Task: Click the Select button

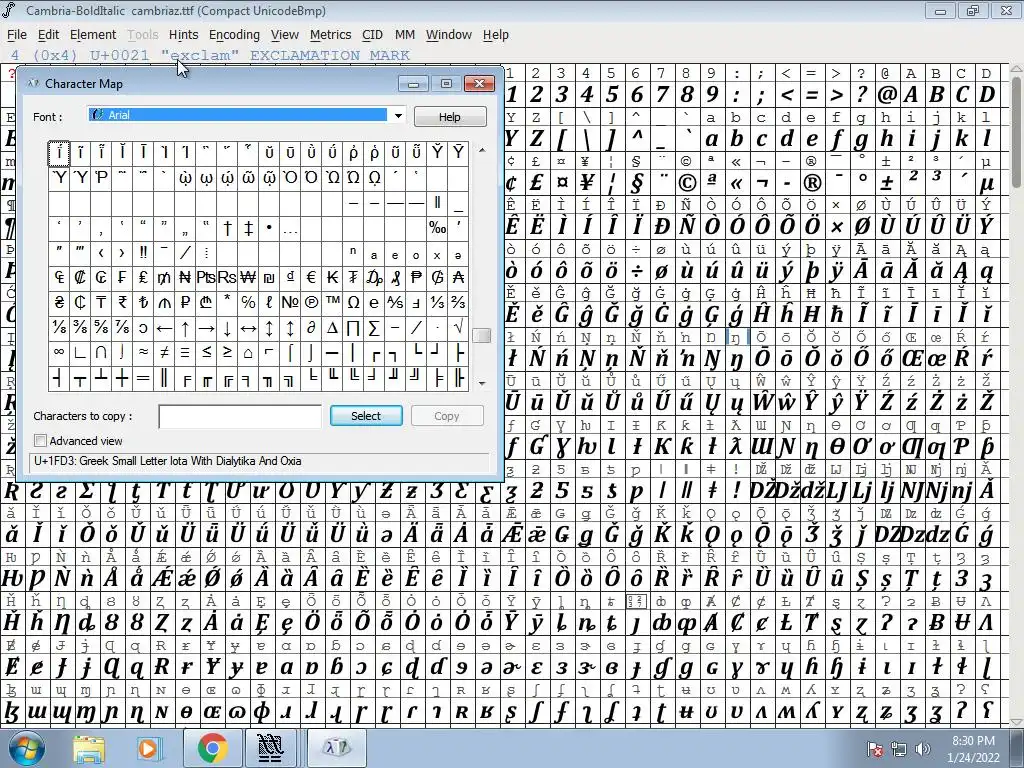Action: (366, 416)
